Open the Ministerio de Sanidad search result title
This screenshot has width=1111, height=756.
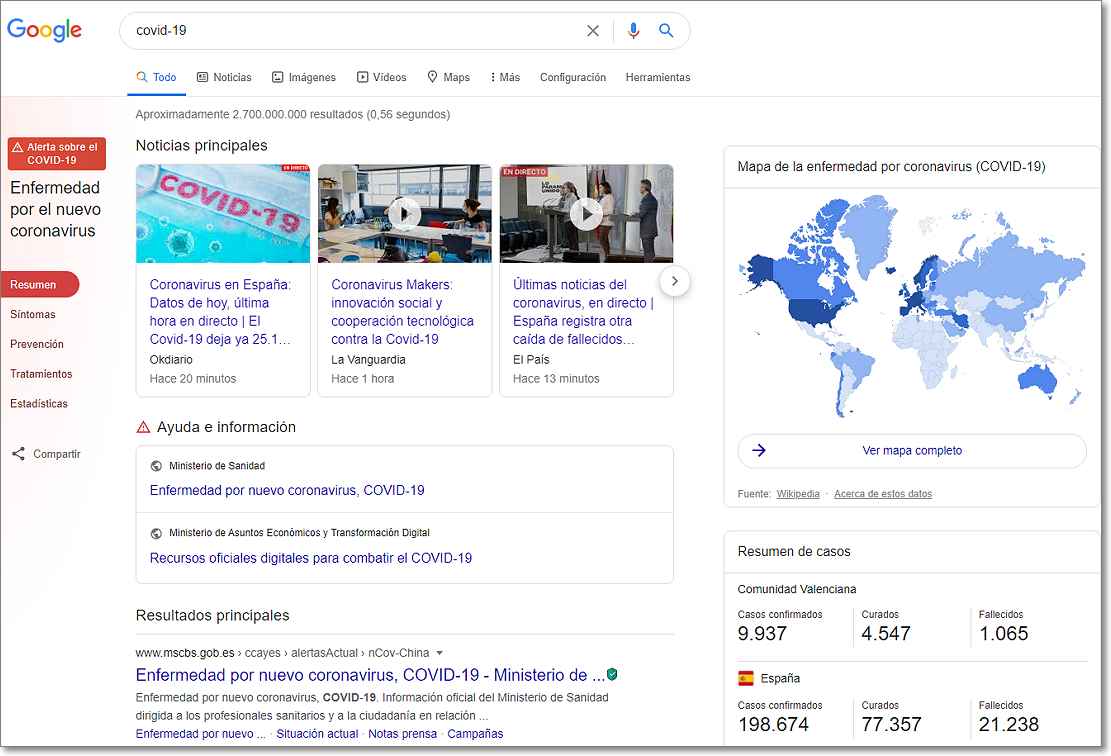pos(370,675)
